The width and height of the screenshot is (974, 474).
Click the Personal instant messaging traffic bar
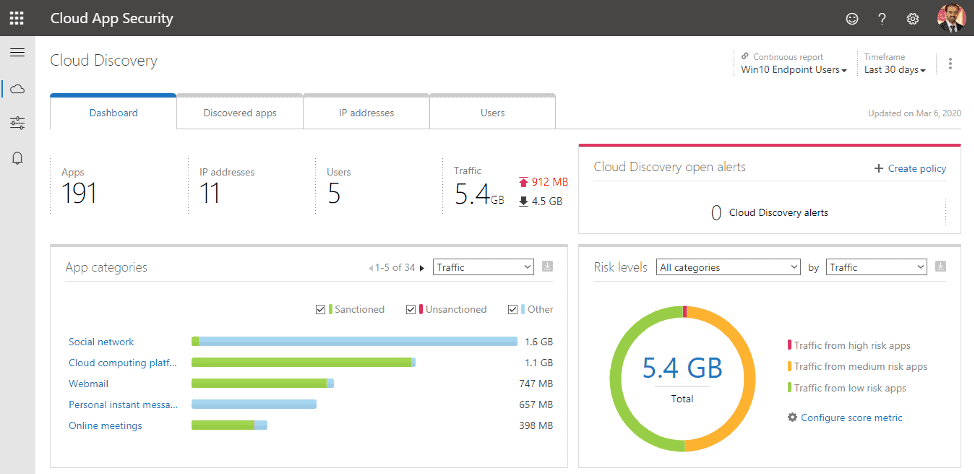(254, 404)
